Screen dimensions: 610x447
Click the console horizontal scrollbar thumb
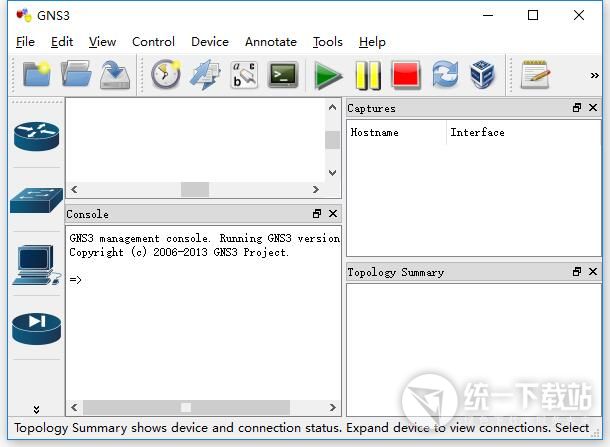pyautogui.click(x=186, y=407)
